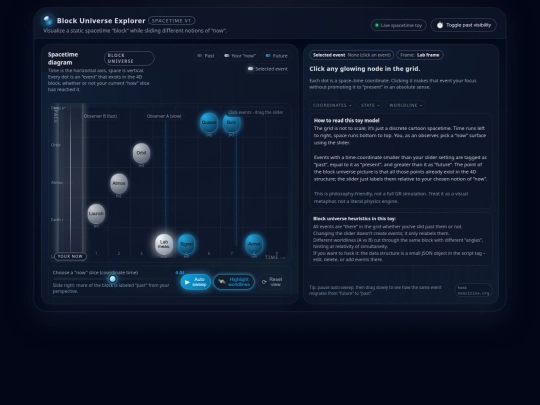
Task: Click the Frame: Lab frame pill
Action: tap(420, 55)
